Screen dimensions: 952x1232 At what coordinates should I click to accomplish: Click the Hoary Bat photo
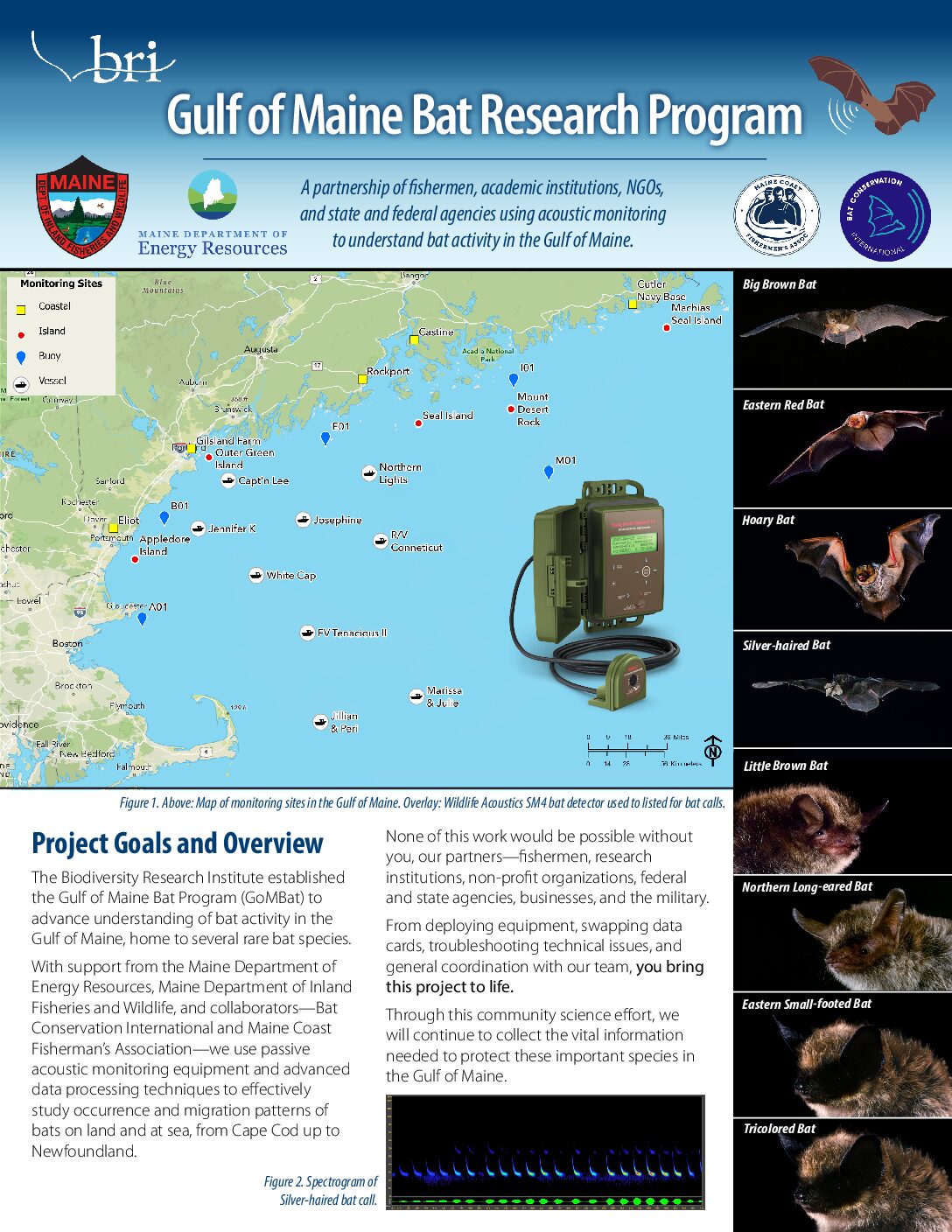842,570
